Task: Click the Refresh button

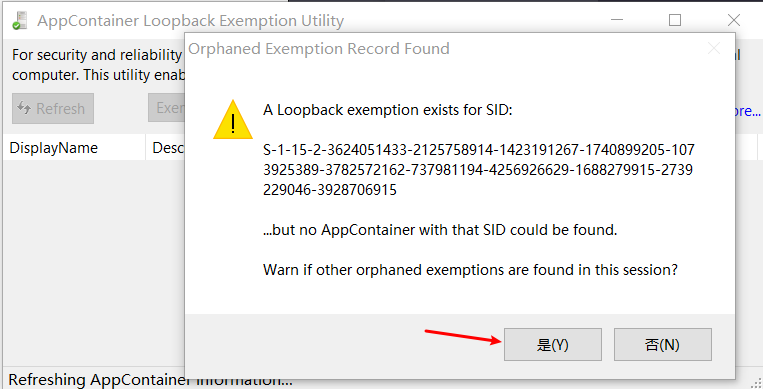Action: click(x=53, y=109)
